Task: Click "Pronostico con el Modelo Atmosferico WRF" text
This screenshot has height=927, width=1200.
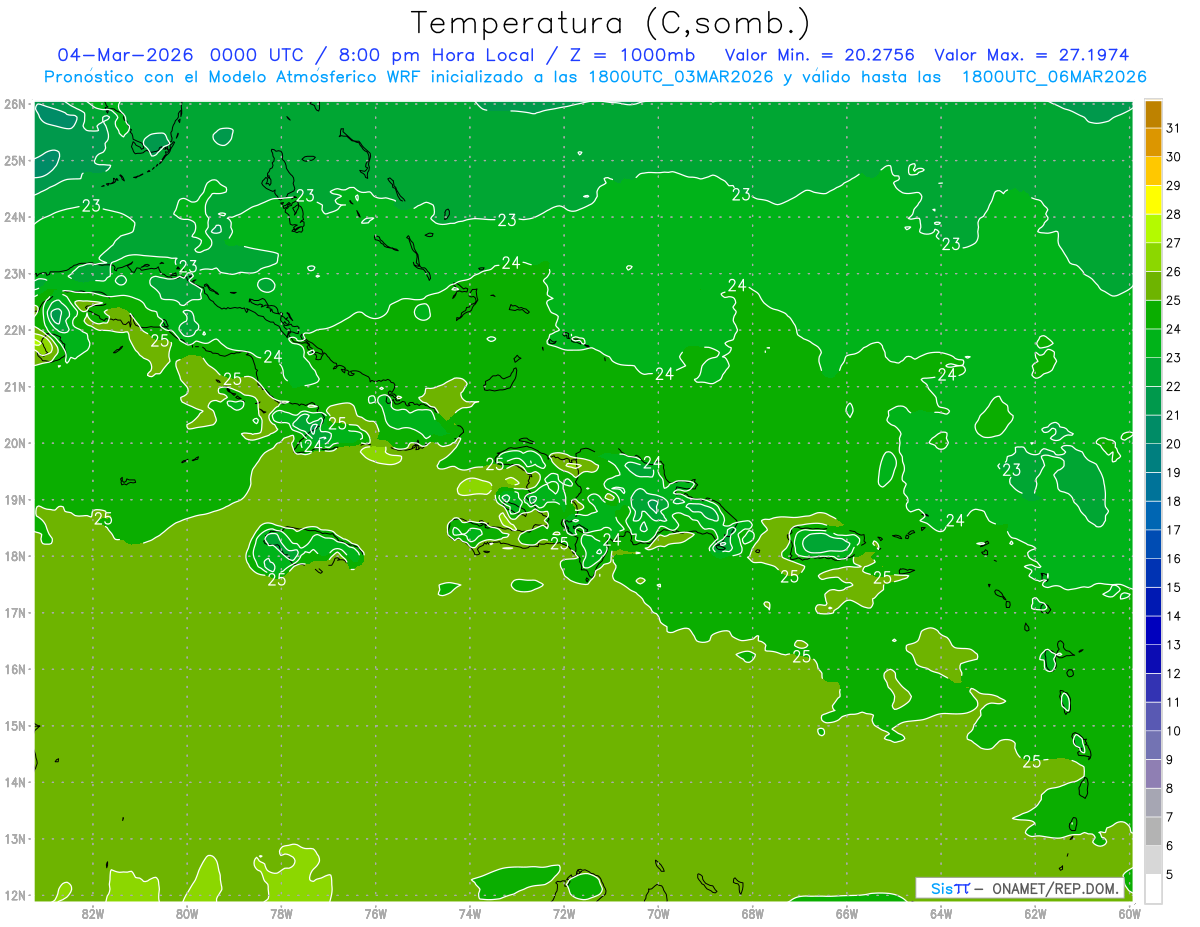Action: pyautogui.click(x=234, y=77)
